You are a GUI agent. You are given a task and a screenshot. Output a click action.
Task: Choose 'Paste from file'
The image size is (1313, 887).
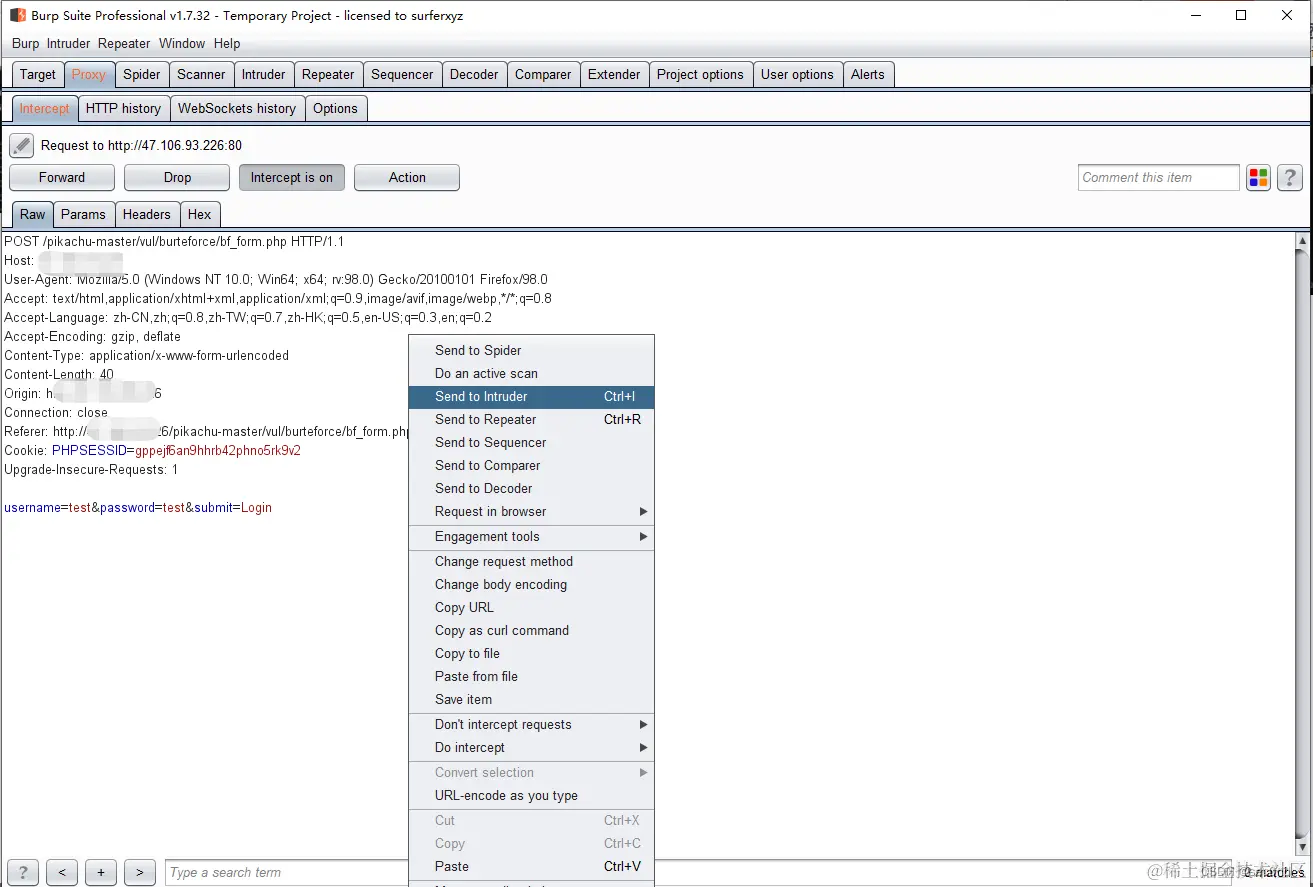[x=532, y=676]
